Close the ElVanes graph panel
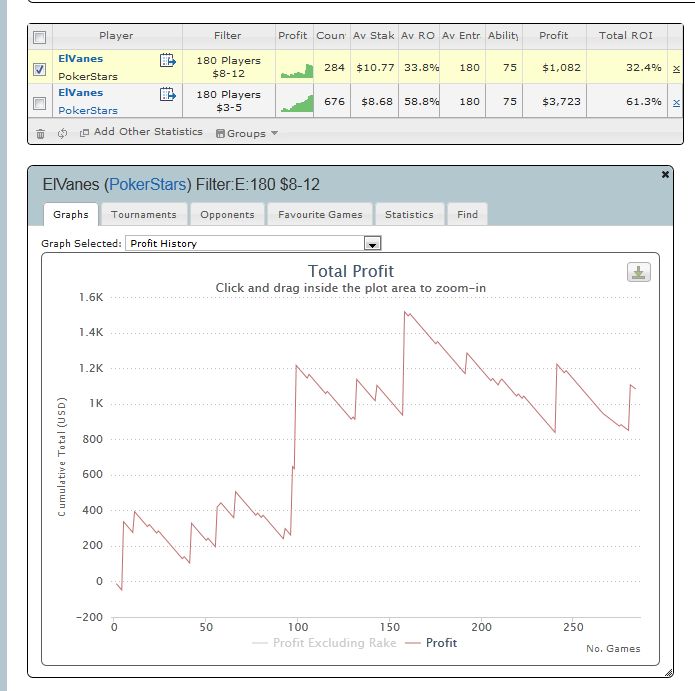695x691 pixels. 666,175
